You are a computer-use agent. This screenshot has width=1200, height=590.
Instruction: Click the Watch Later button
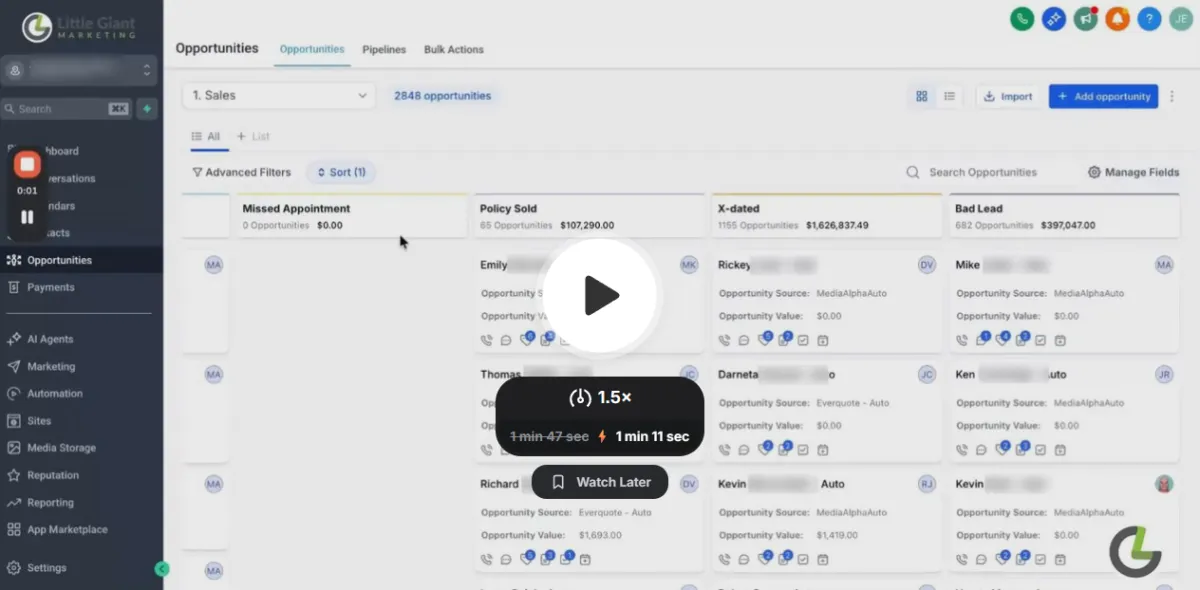[x=600, y=482]
